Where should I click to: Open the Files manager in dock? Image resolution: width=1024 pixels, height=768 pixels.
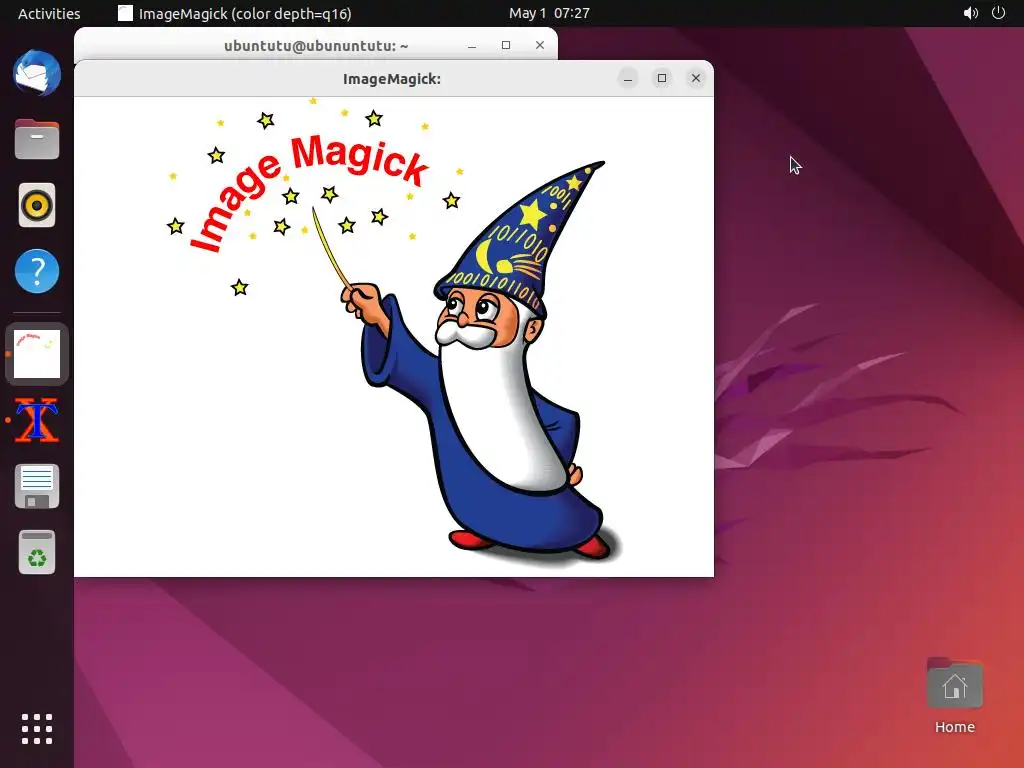click(37, 139)
